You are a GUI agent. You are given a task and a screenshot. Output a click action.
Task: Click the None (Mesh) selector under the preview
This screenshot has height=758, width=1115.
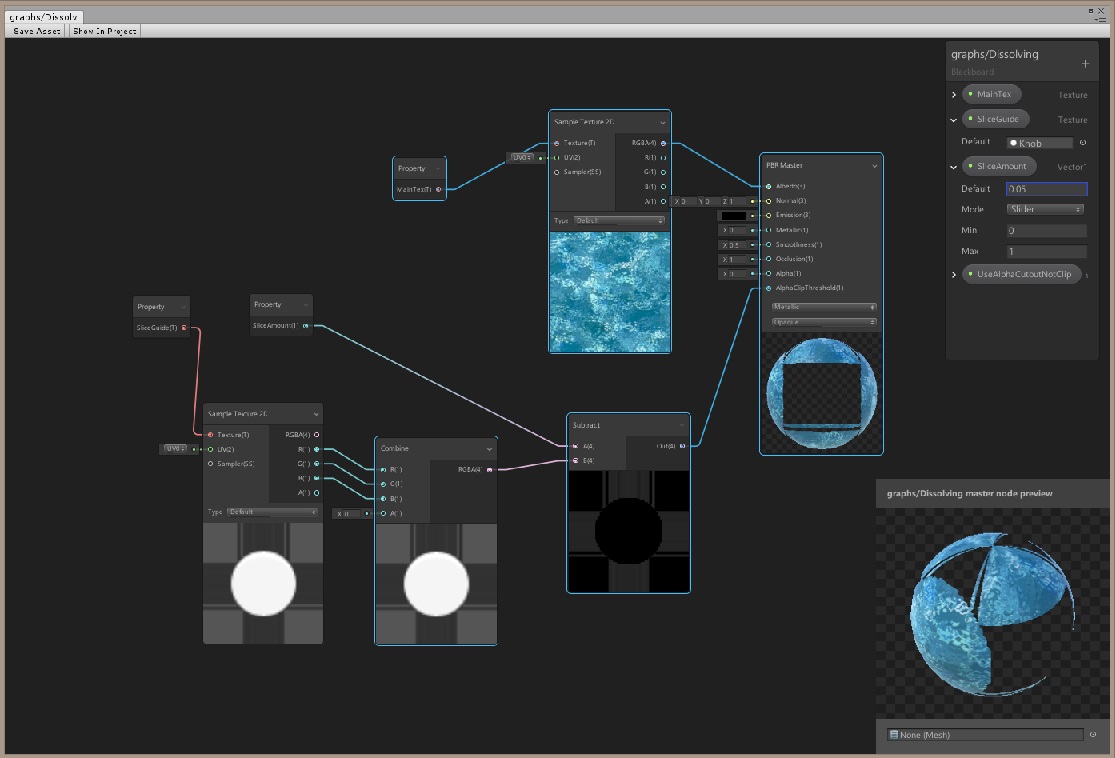pos(985,734)
